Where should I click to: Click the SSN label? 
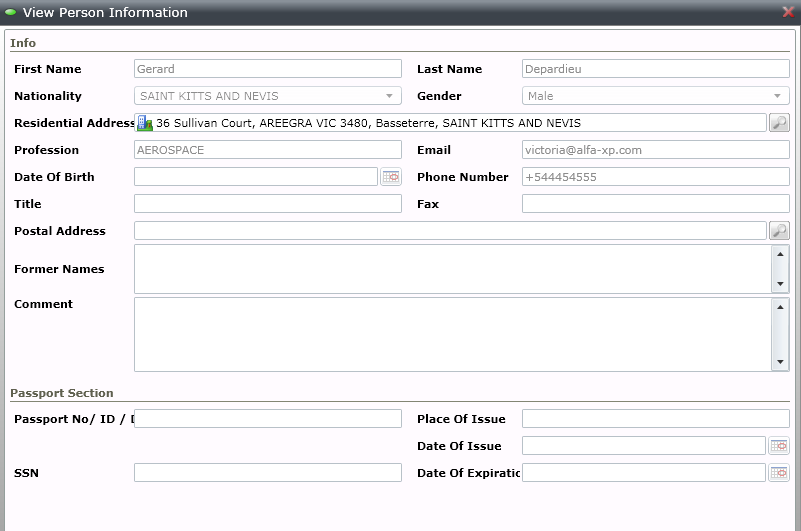coord(27,473)
